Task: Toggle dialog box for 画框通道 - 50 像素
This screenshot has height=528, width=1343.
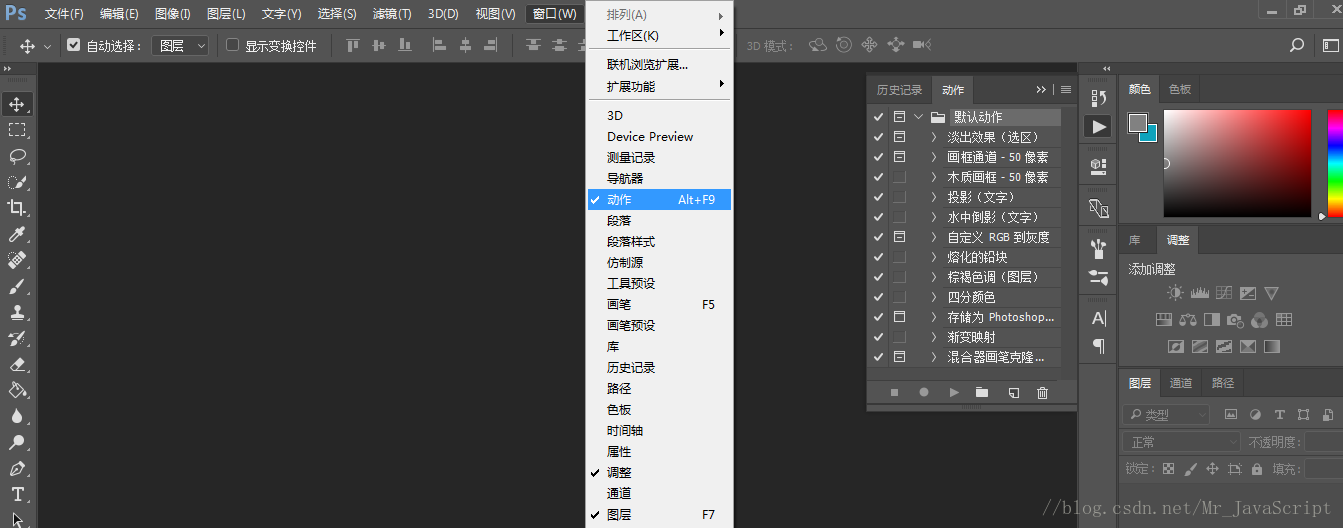Action: coord(899,157)
